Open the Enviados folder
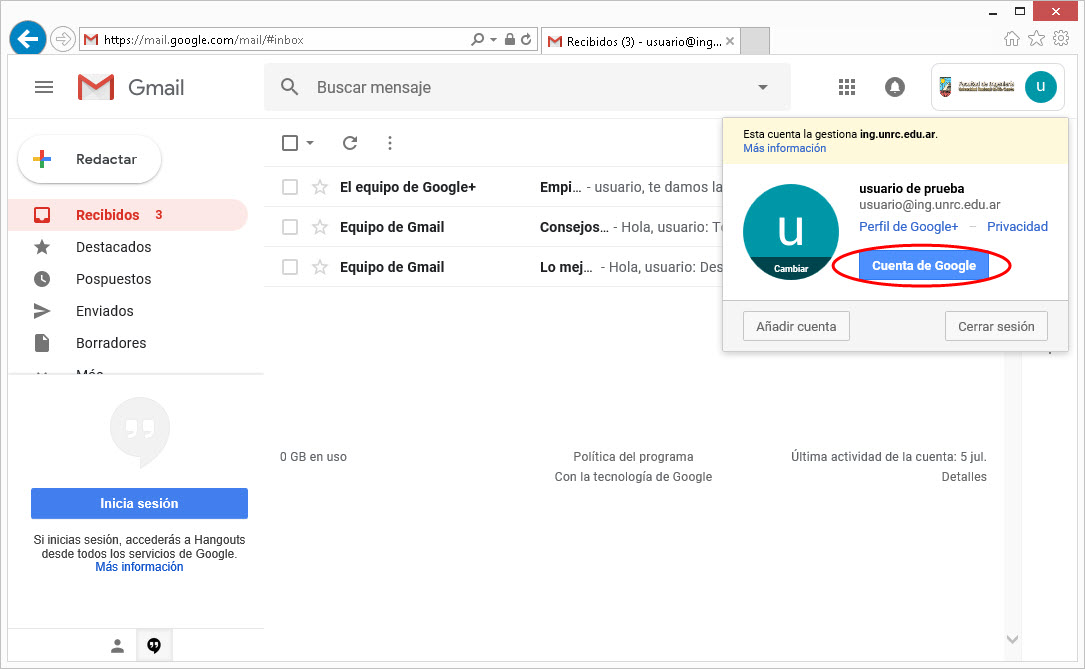Screen dimensions: 1085x669 pyautogui.click(x=104, y=311)
